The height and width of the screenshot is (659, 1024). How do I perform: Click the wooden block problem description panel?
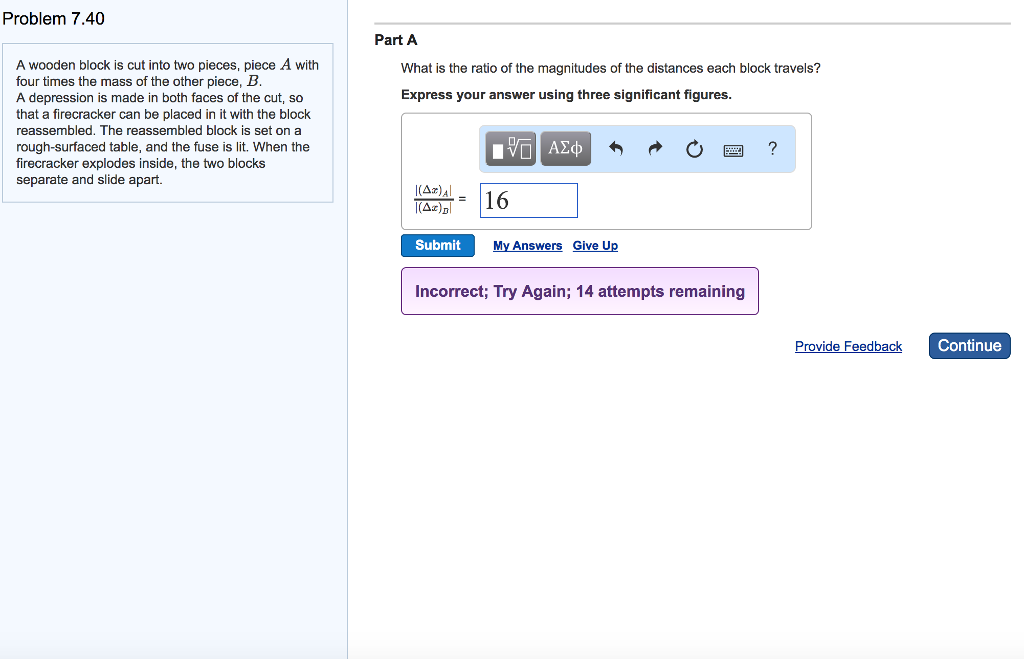coord(167,123)
